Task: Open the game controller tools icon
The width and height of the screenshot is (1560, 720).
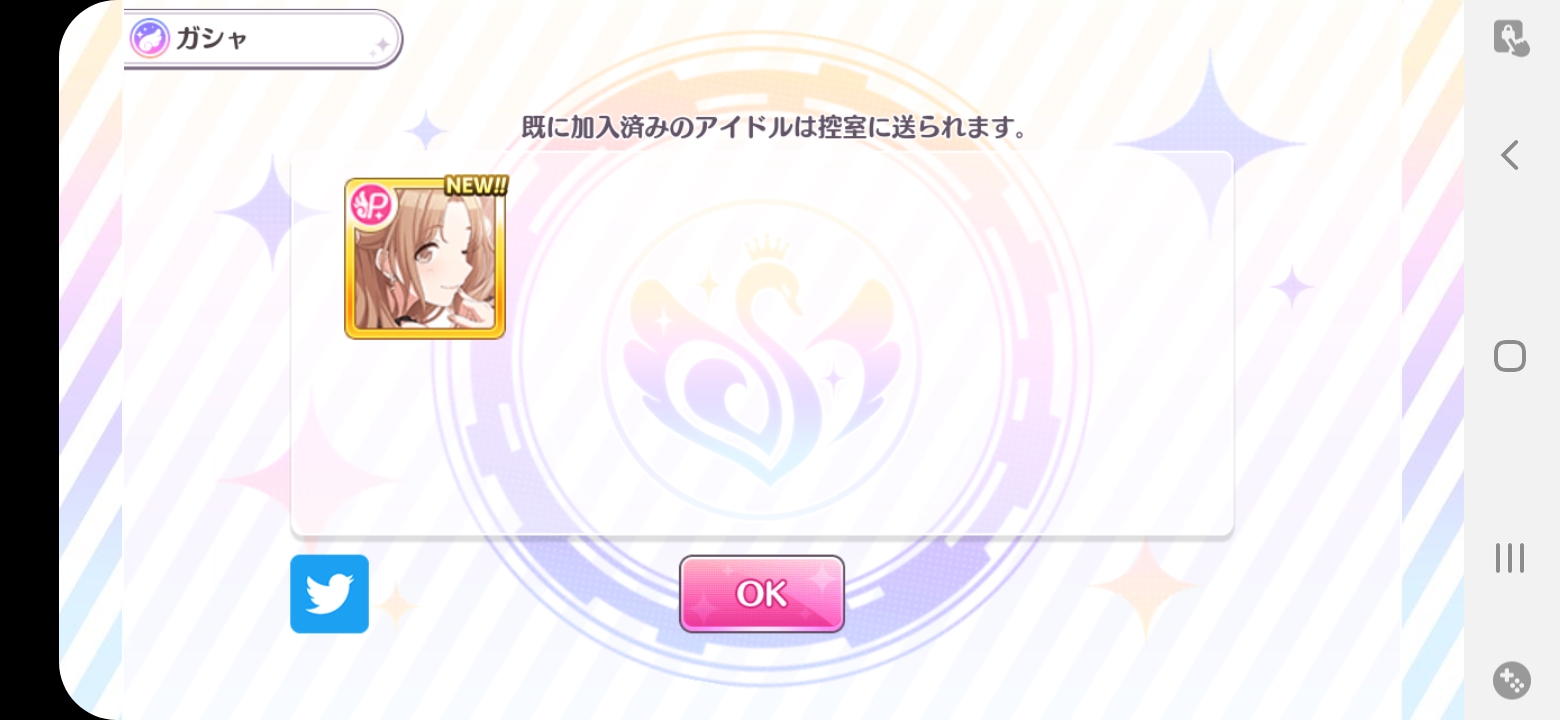Action: [x=1511, y=680]
